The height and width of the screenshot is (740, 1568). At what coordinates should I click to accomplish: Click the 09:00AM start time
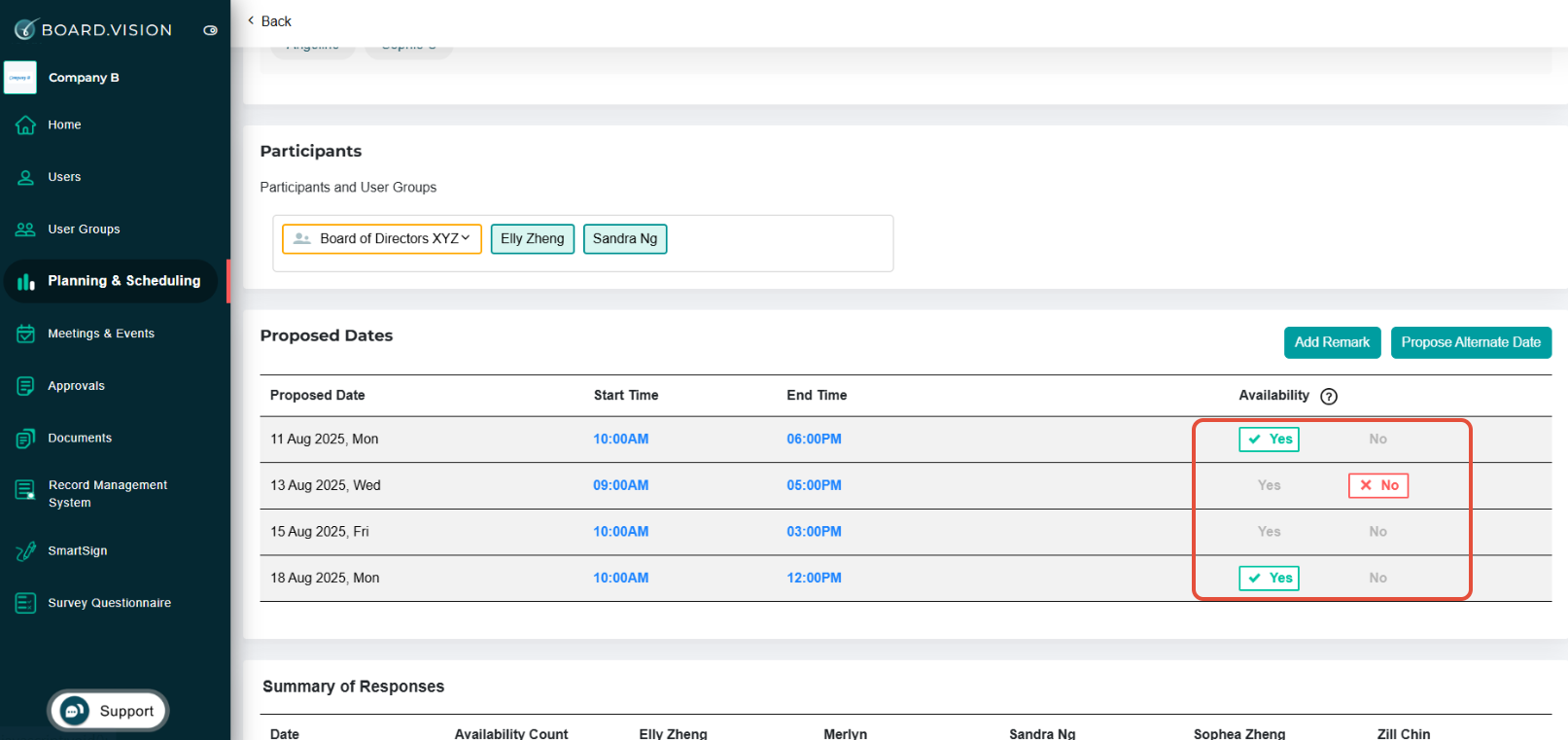point(621,485)
